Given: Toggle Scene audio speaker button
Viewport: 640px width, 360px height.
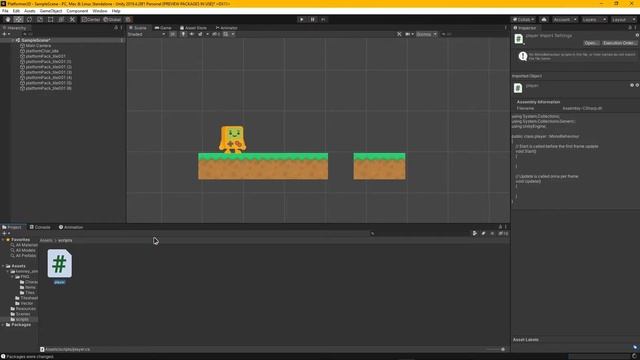Looking at the screenshot, I should (191, 34).
